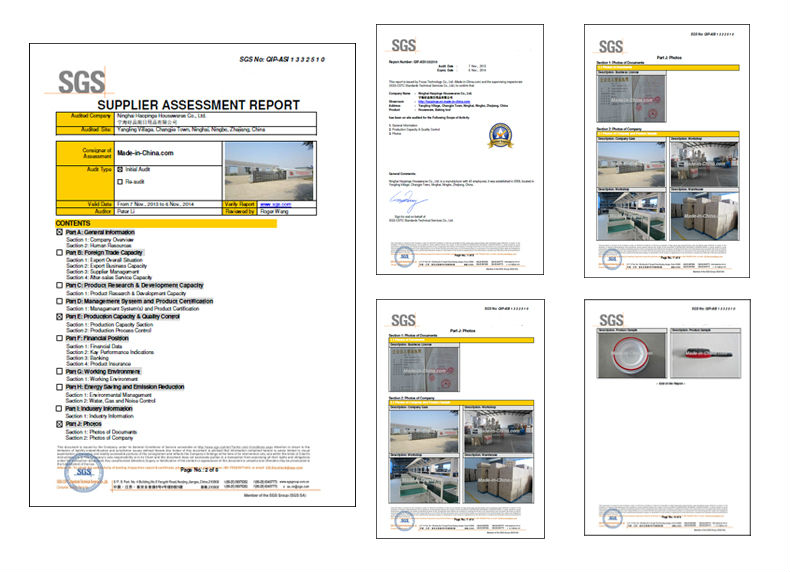Toggle the Part F: Financial Position checkbox

pos(59,338)
